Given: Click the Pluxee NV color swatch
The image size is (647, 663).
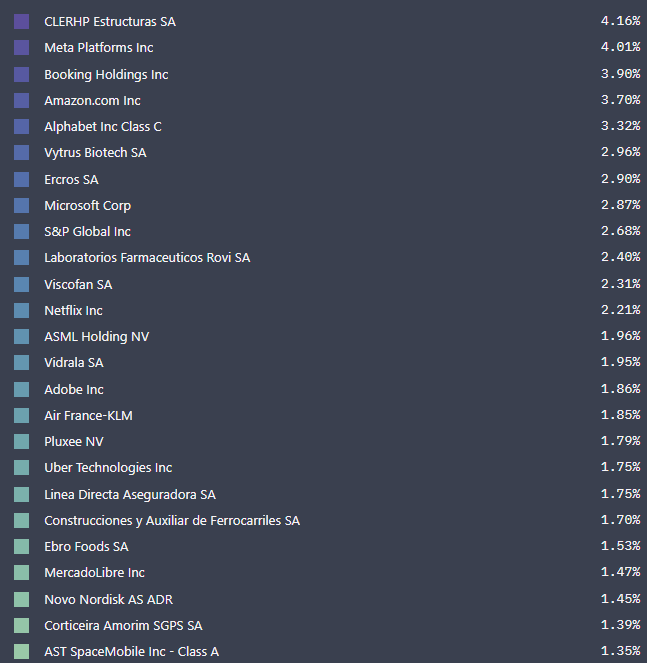Looking at the screenshot, I should coord(22,441).
